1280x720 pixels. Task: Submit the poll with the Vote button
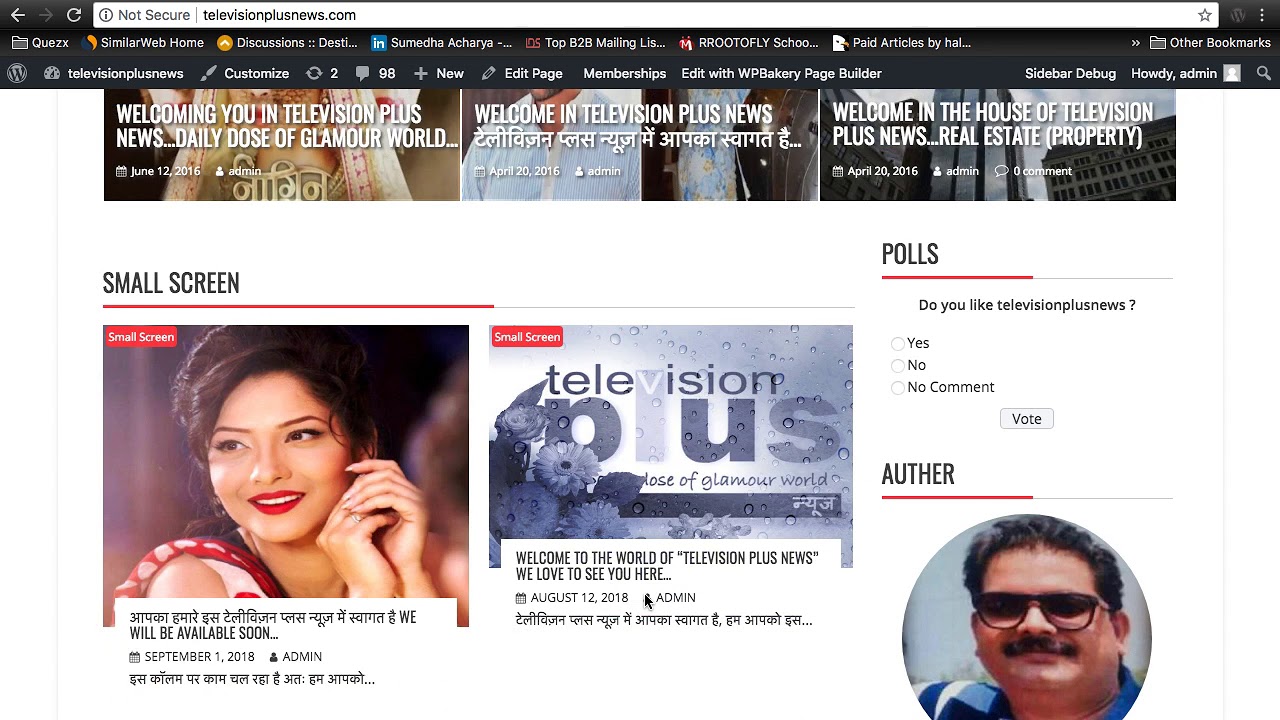[x=1027, y=419]
